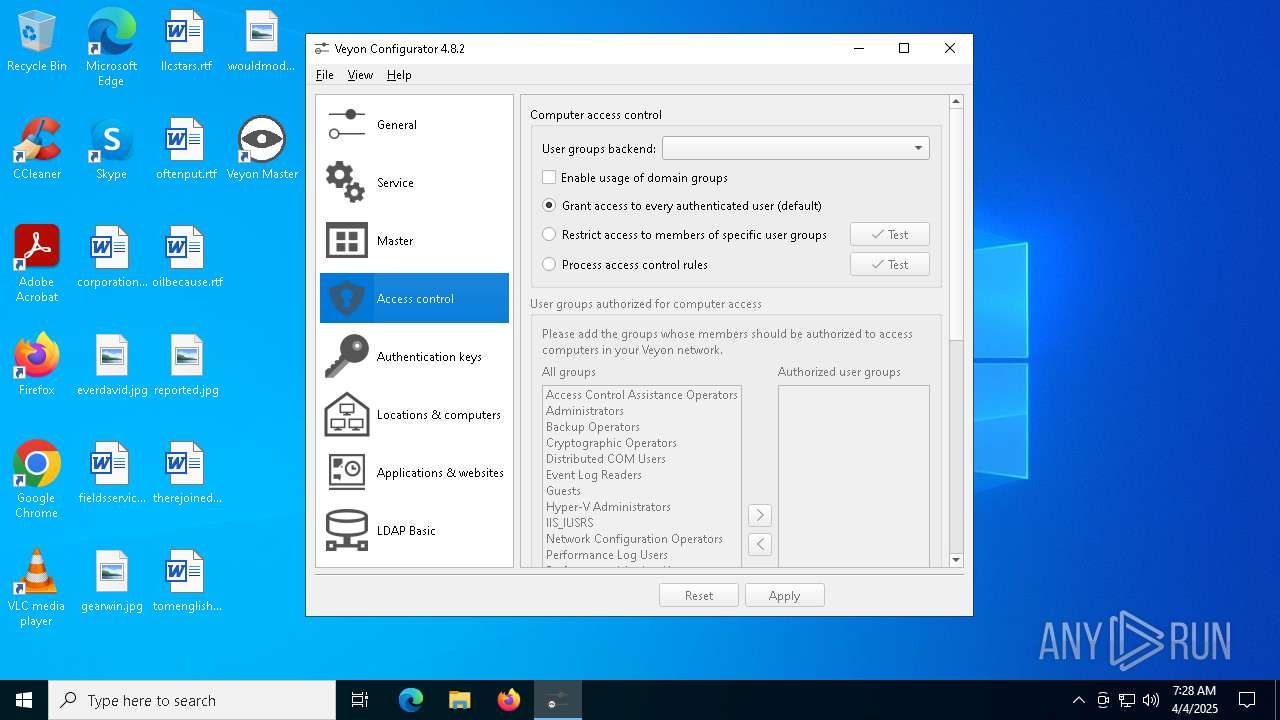The image size is (1280, 720).
Task: Select Hyper-V Administrators group
Action: click(642, 507)
